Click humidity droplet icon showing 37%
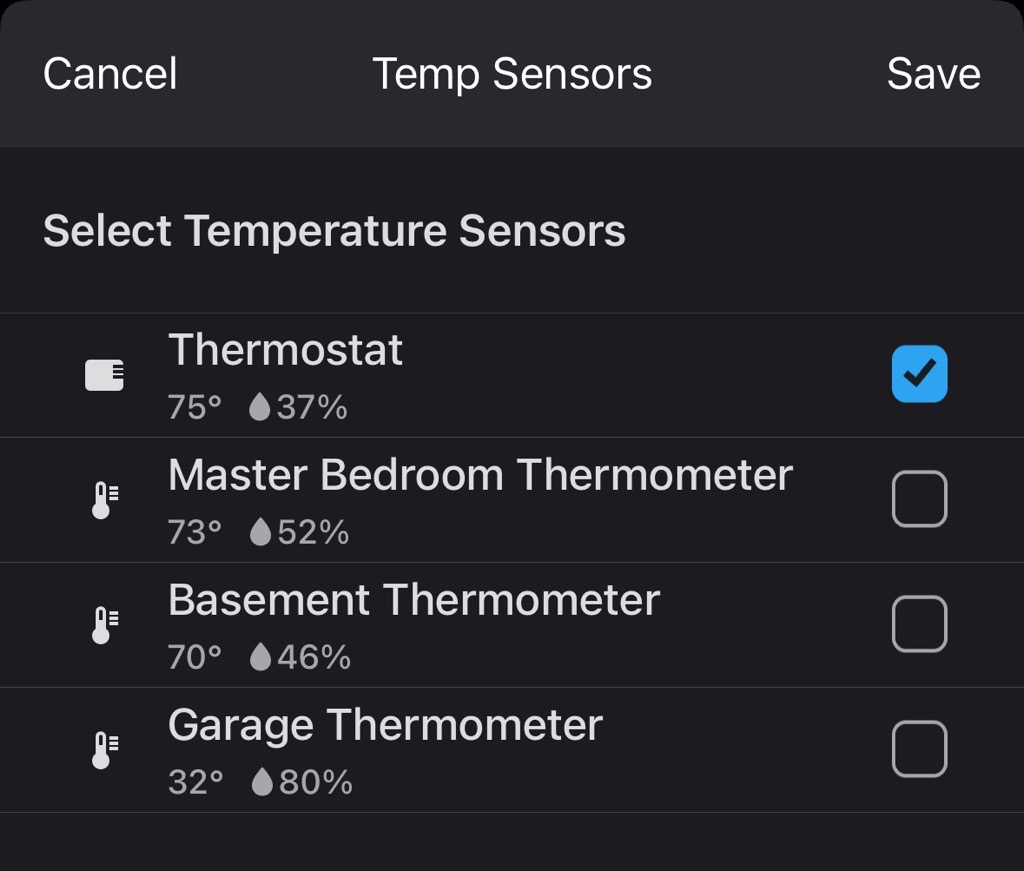Image resolution: width=1024 pixels, height=871 pixels. (260, 407)
